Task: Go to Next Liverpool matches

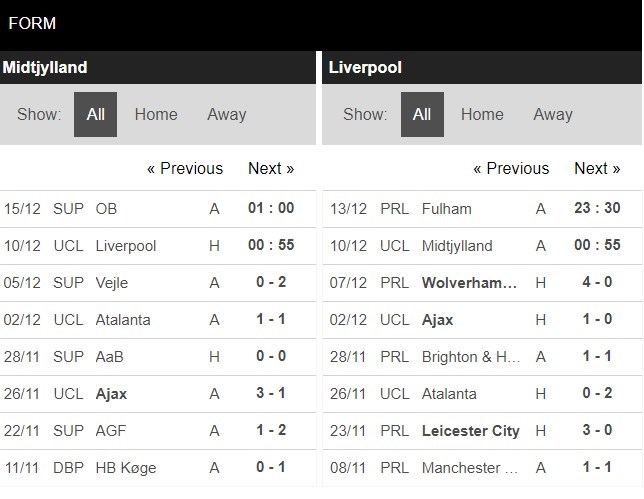Action: (597, 168)
